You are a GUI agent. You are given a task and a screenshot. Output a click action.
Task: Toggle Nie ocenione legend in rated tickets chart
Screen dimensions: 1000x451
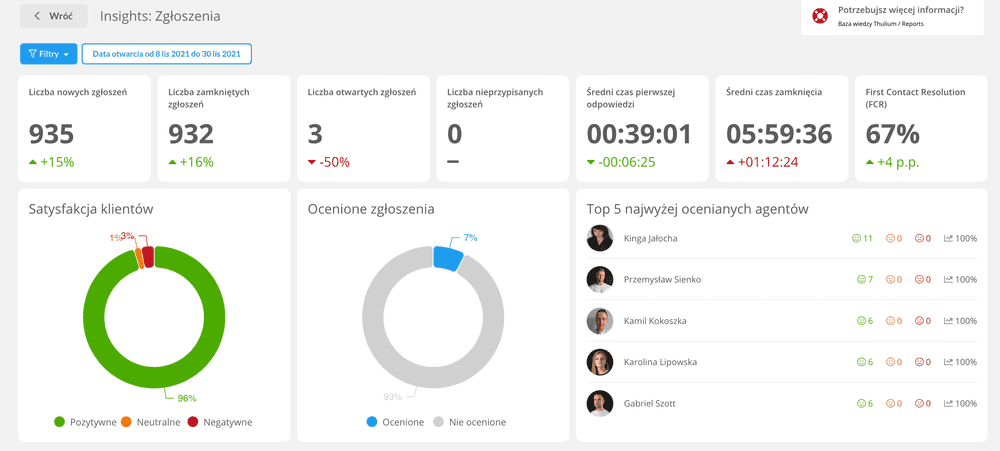coord(468,422)
